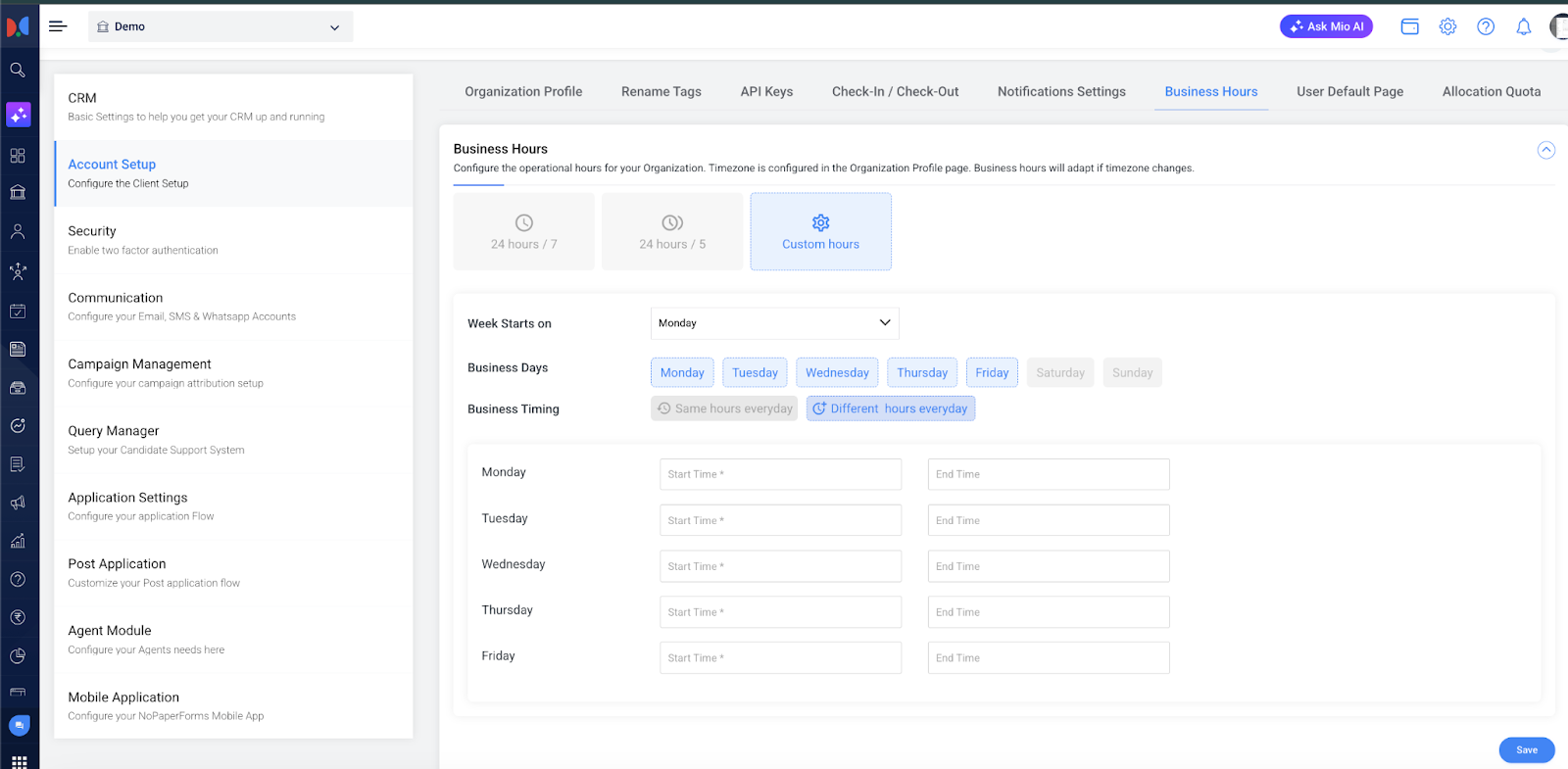This screenshot has height=769, width=1568.
Task: Open the Notifications Settings tab
Action: coord(1061,92)
